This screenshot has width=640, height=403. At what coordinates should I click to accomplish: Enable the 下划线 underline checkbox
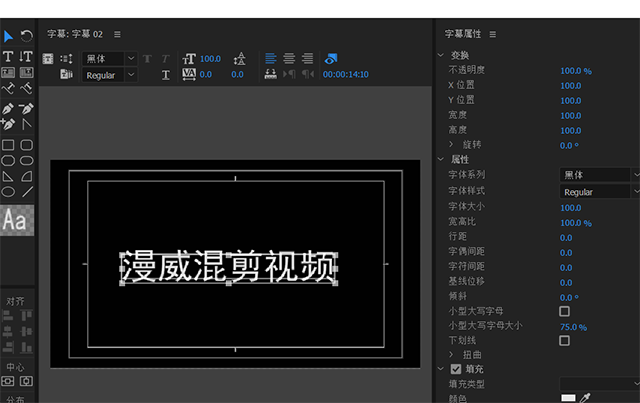point(564,341)
